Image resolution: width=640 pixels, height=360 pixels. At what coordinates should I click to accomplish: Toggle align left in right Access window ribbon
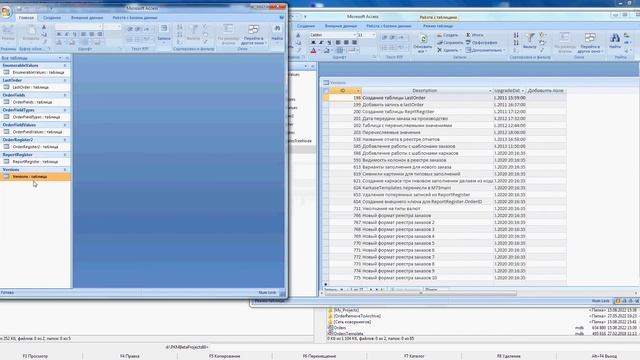click(x=338, y=42)
